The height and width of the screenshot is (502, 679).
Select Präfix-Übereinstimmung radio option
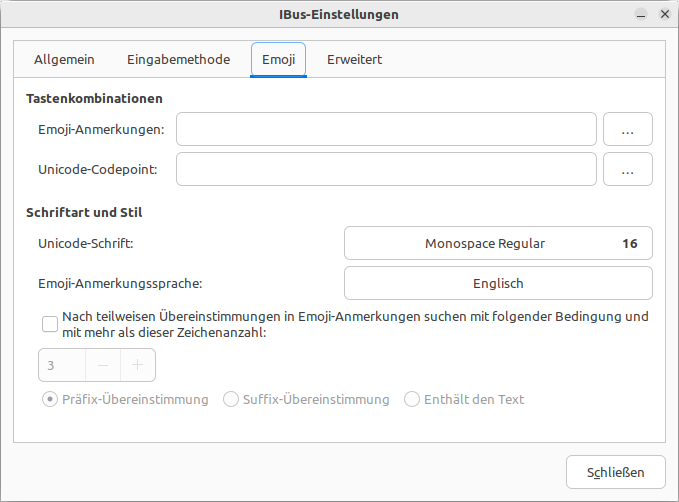coord(50,399)
